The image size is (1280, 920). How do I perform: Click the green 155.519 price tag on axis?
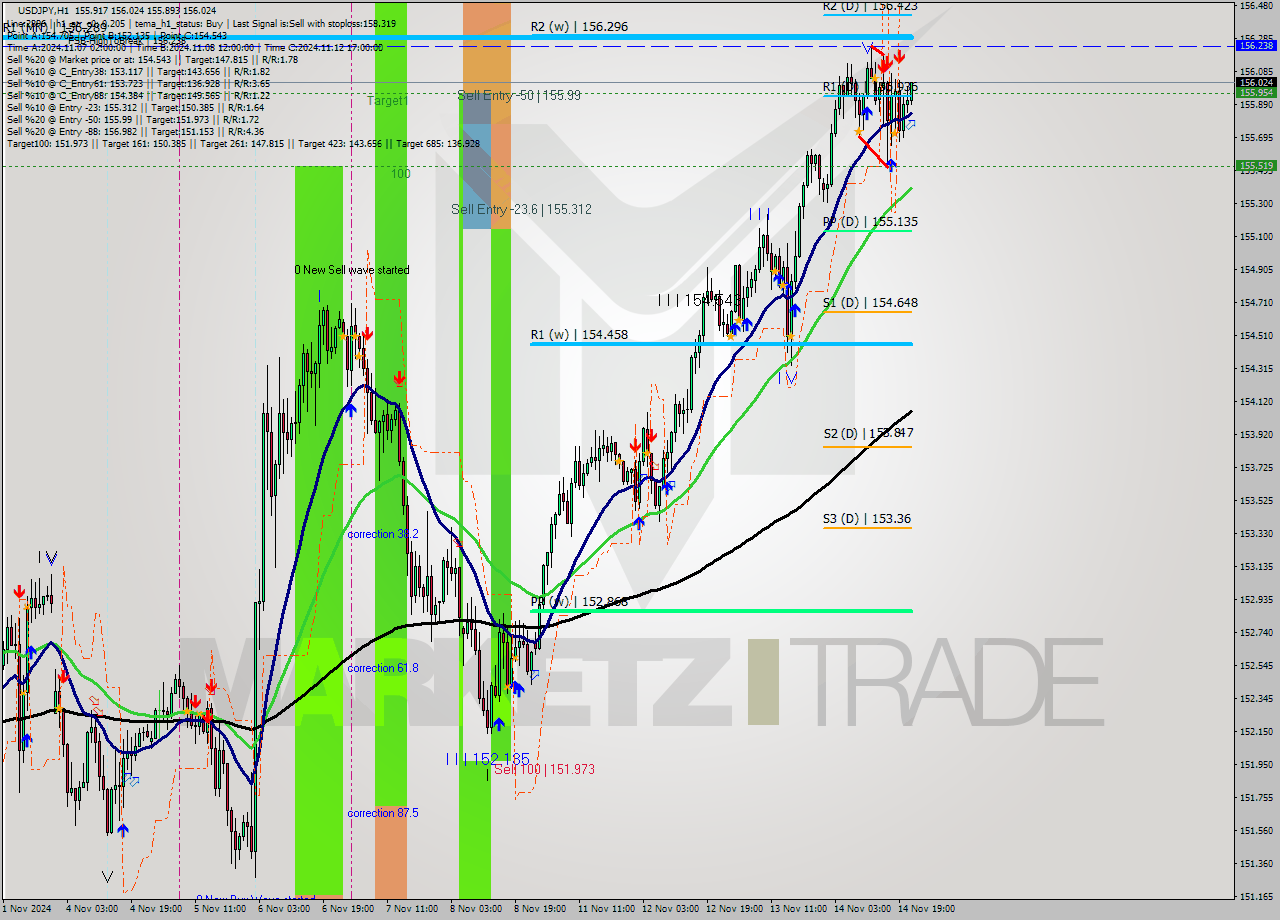point(1256,166)
